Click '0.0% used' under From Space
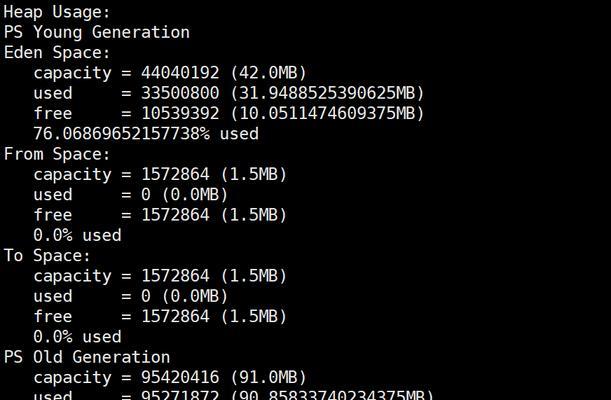 [77, 235]
